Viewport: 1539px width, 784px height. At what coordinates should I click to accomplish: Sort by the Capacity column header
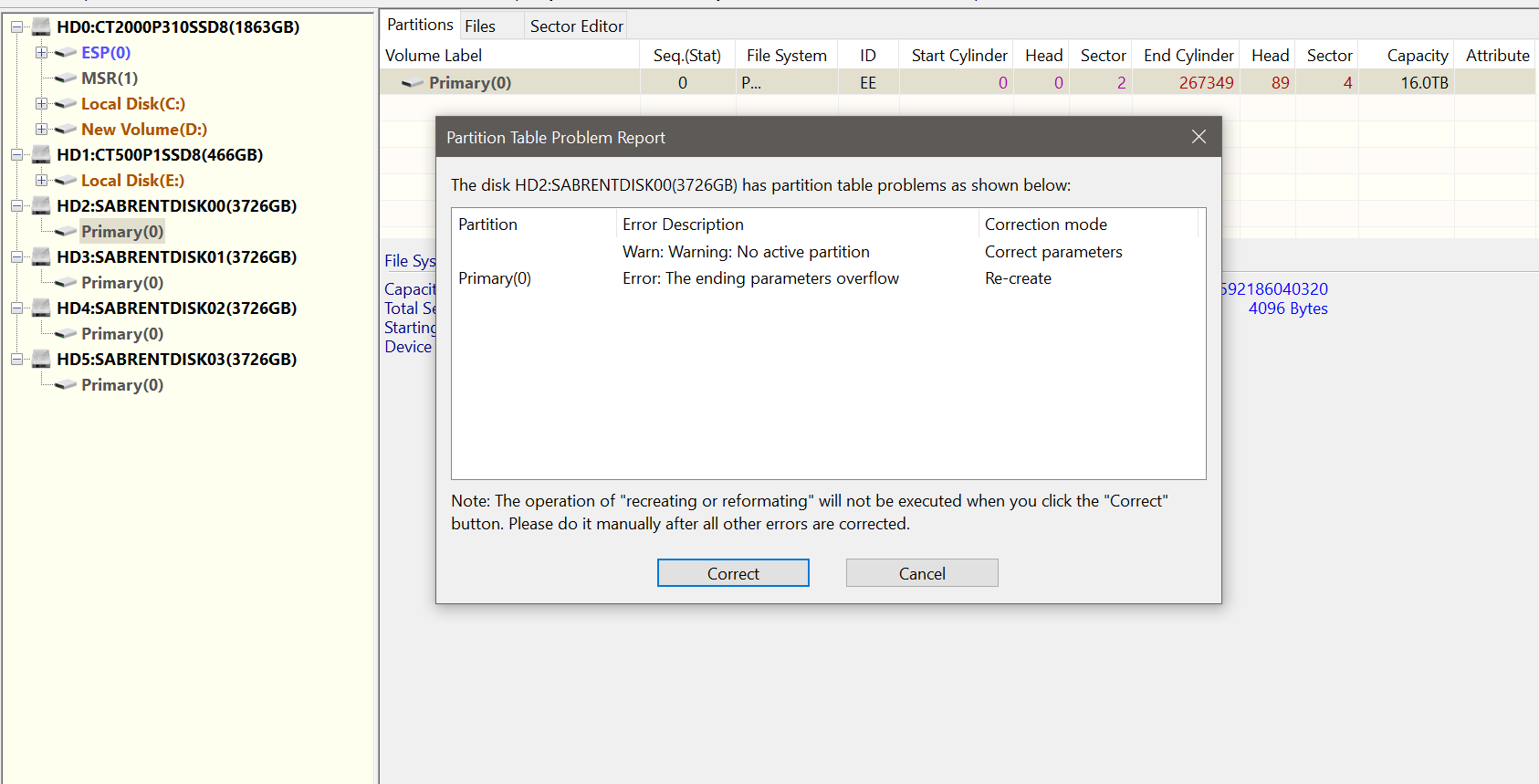coord(1417,56)
